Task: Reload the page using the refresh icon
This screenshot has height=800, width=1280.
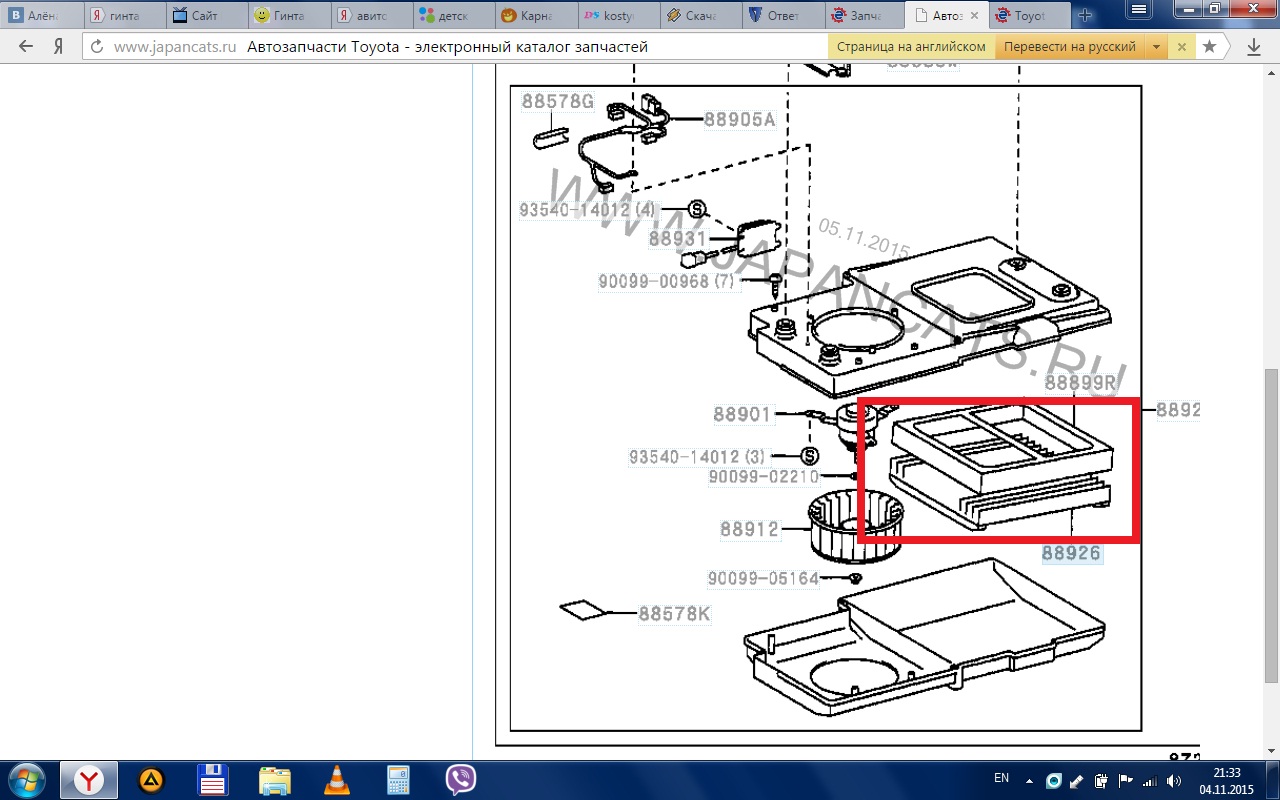Action: pyautogui.click(x=97, y=47)
